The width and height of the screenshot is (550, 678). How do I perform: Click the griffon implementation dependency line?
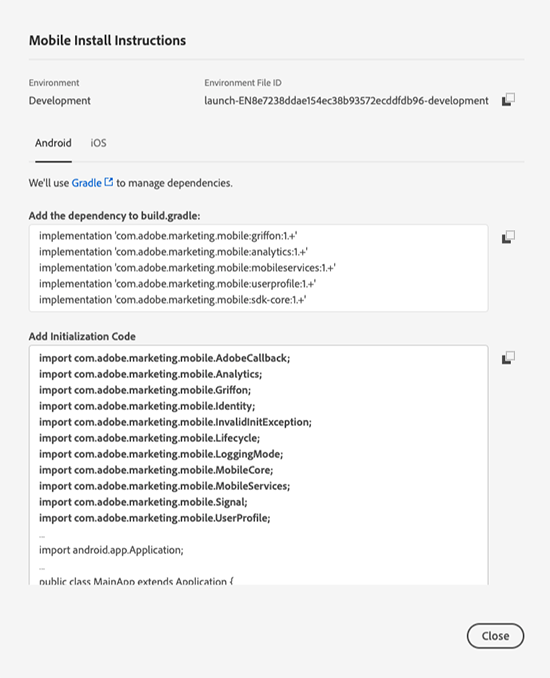pos(168,236)
